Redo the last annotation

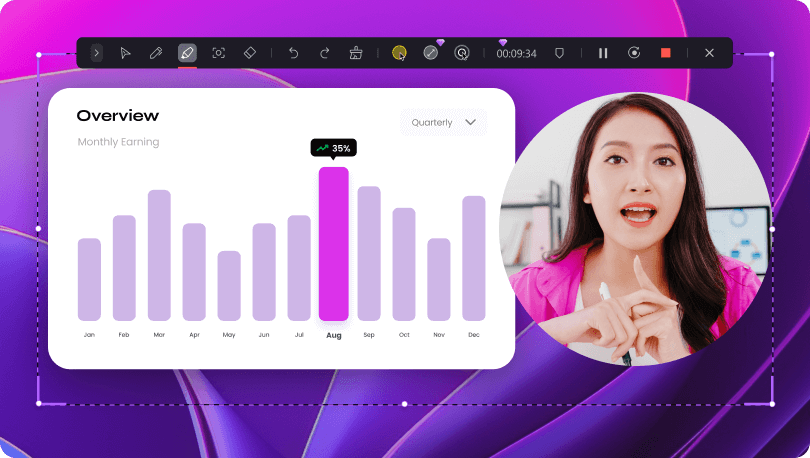(x=324, y=53)
